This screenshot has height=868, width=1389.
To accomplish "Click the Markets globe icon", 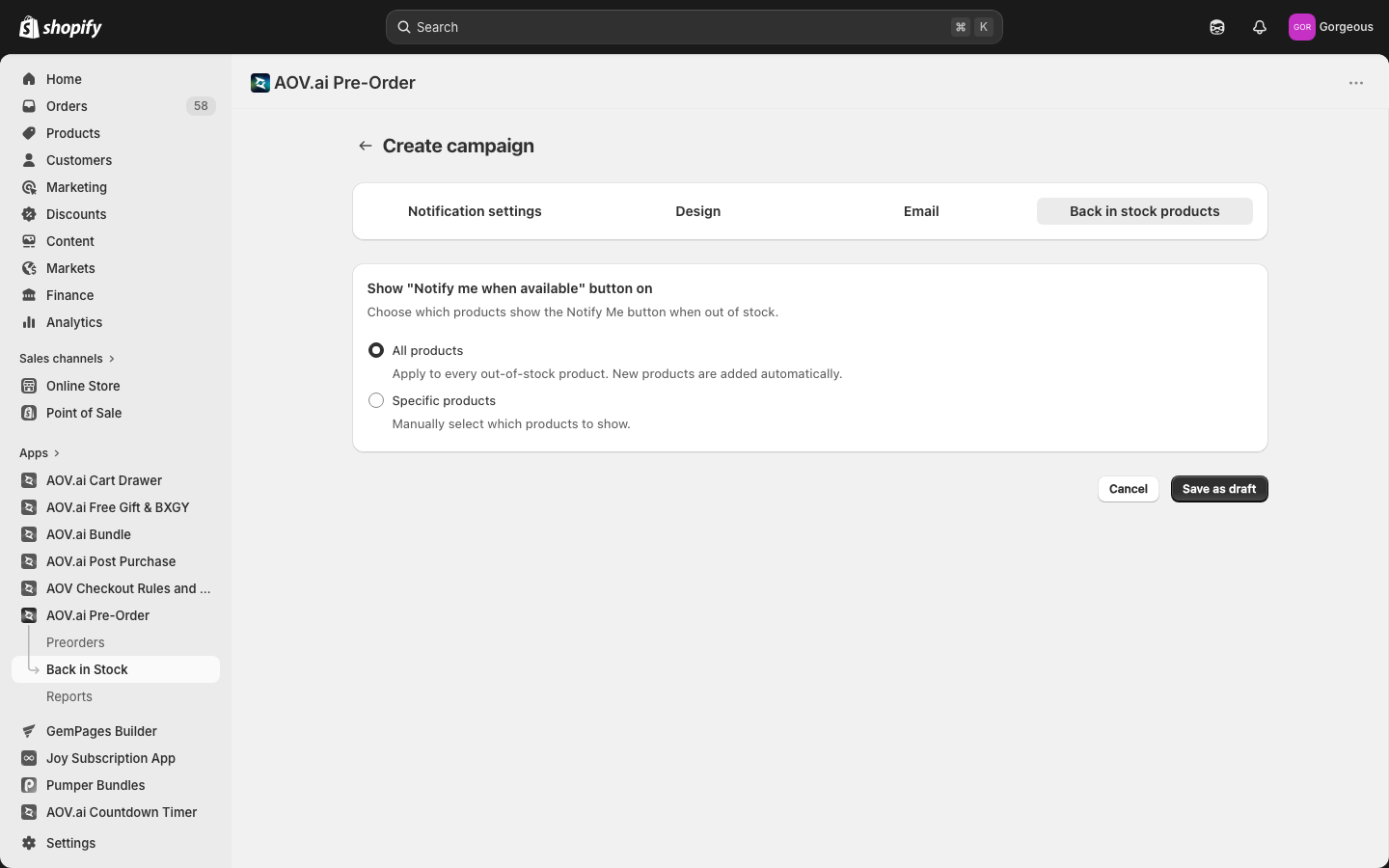I will [29, 268].
